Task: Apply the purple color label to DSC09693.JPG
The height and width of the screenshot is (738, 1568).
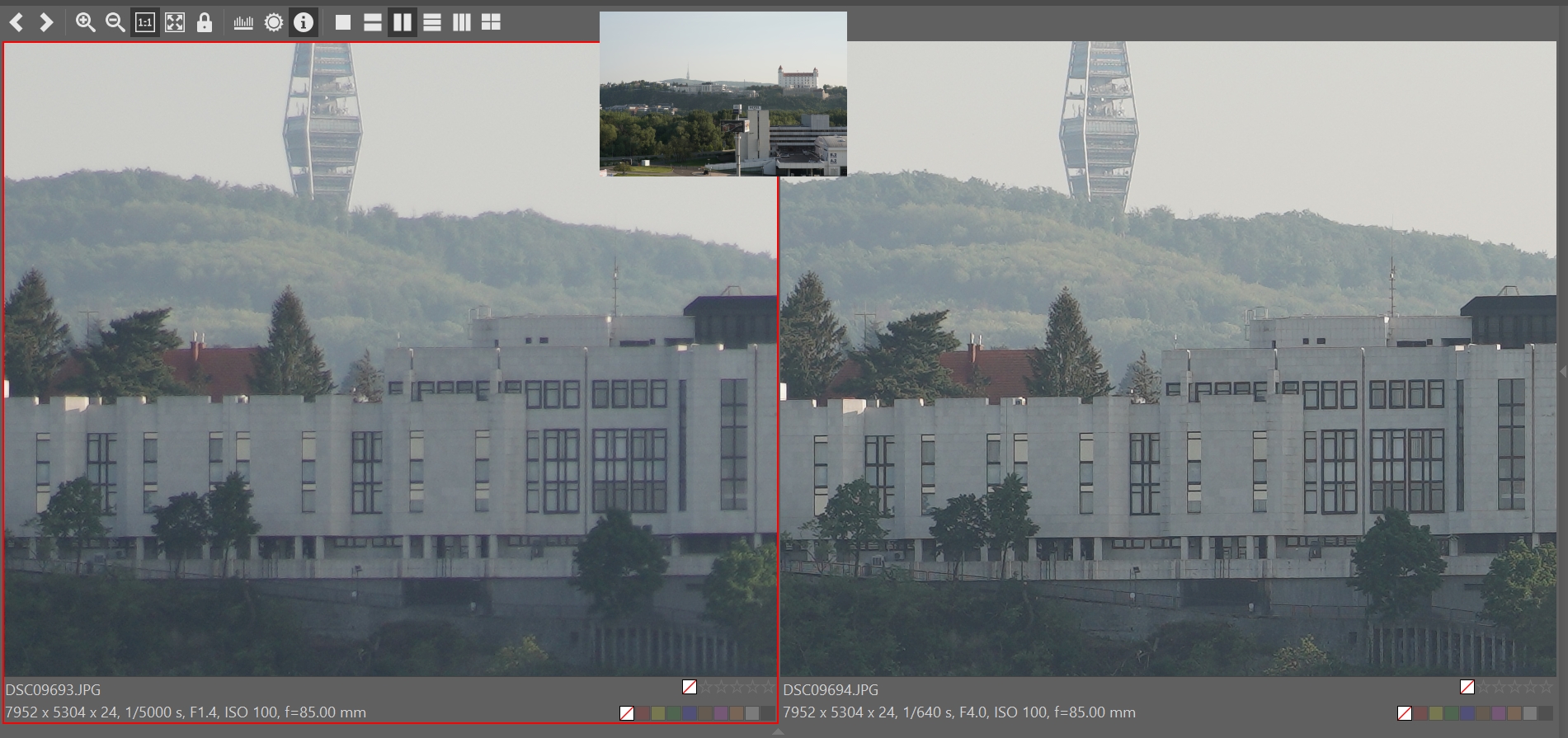Action: coord(721,713)
